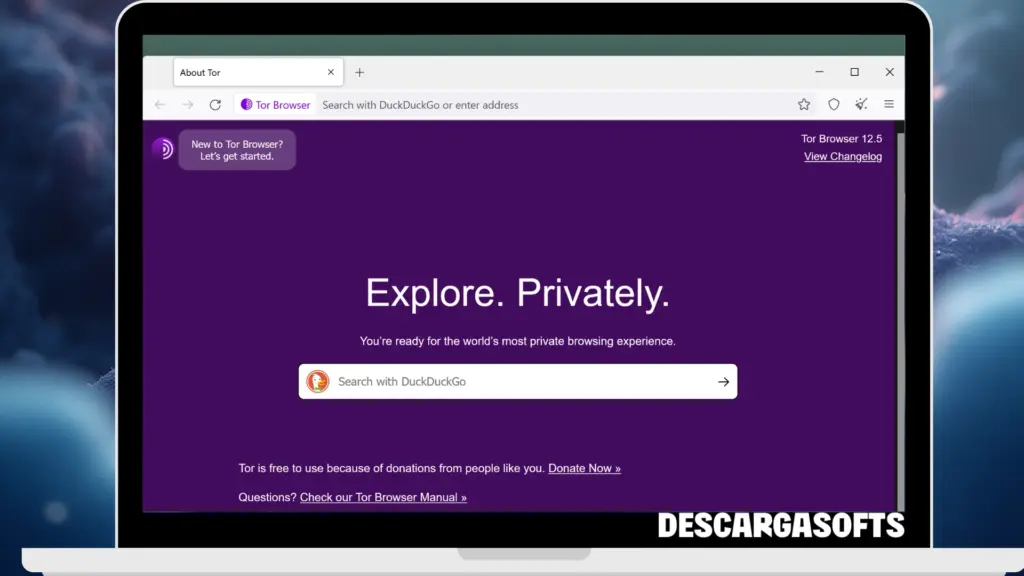Open the application hamburger menu
The height and width of the screenshot is (576, 1024).
tap(889, 104)
